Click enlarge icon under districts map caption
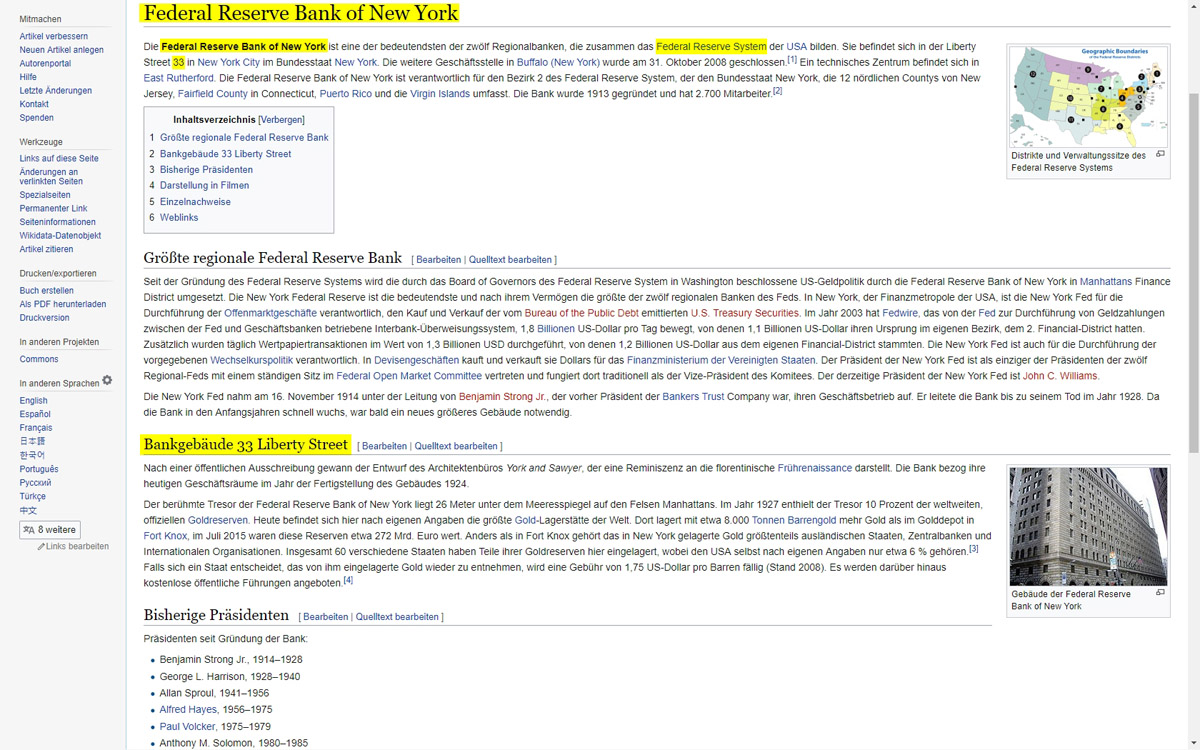Viewport: 1200px width, 750px height. (1160, 155)
